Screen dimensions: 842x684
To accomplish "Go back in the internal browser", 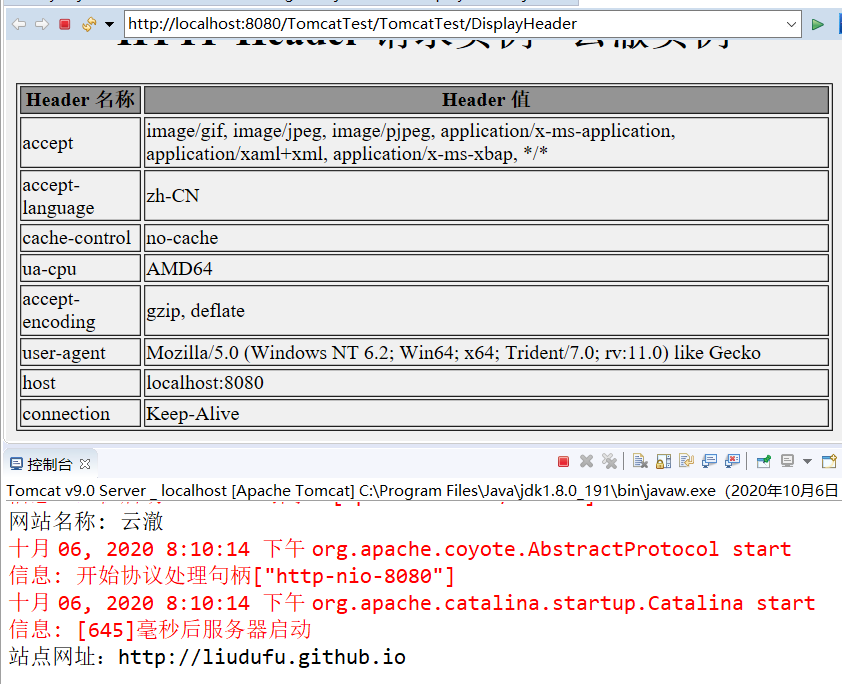I will click(19, 24).
